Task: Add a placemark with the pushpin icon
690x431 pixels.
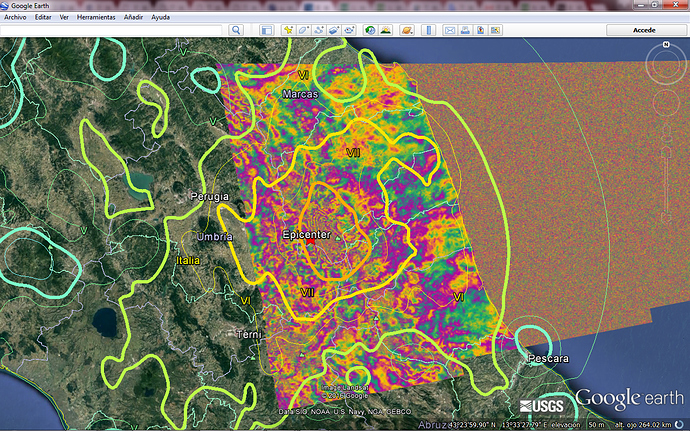Action: click(x=288, y=30)
